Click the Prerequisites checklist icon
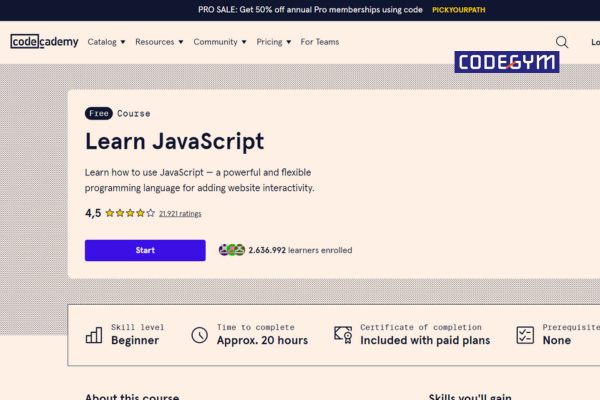The image size is (600, 400). [x=525, y=335]
